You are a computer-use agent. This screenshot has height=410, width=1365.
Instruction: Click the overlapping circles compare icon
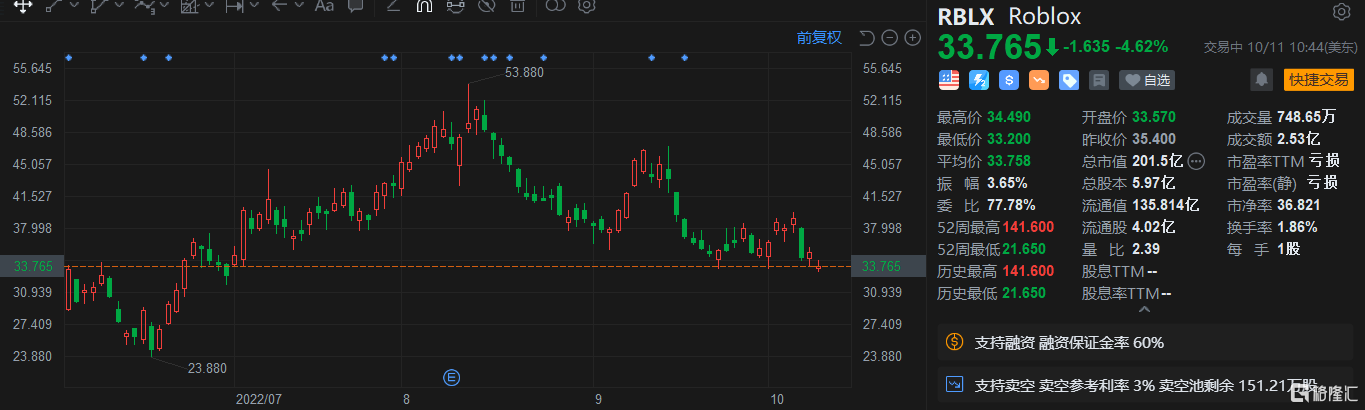555,6
